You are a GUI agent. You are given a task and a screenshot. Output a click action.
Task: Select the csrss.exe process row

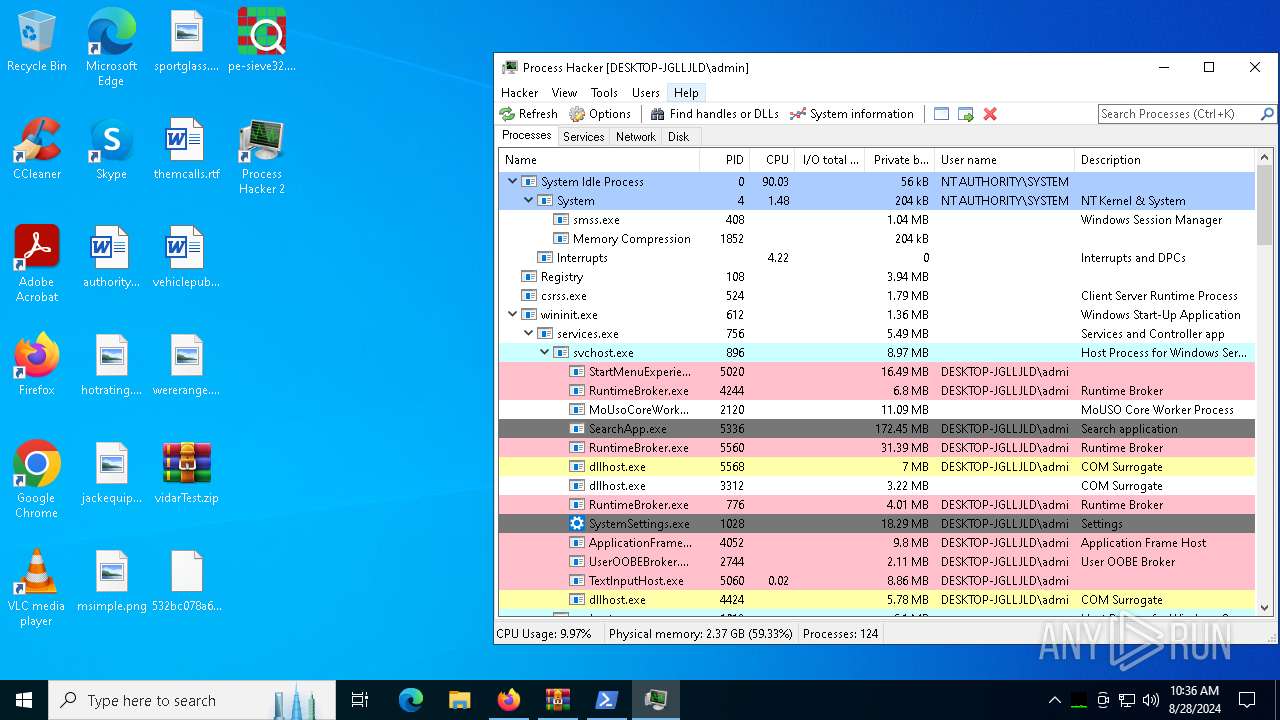[876, 296]
